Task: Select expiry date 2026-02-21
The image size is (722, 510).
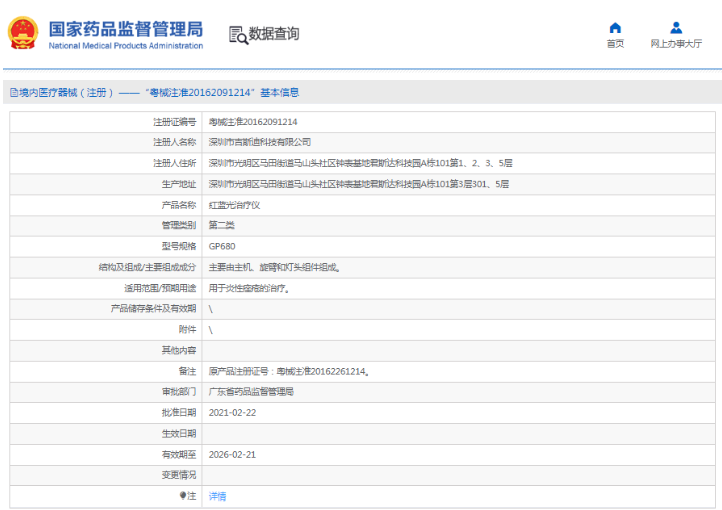Action: click(232, 454)
